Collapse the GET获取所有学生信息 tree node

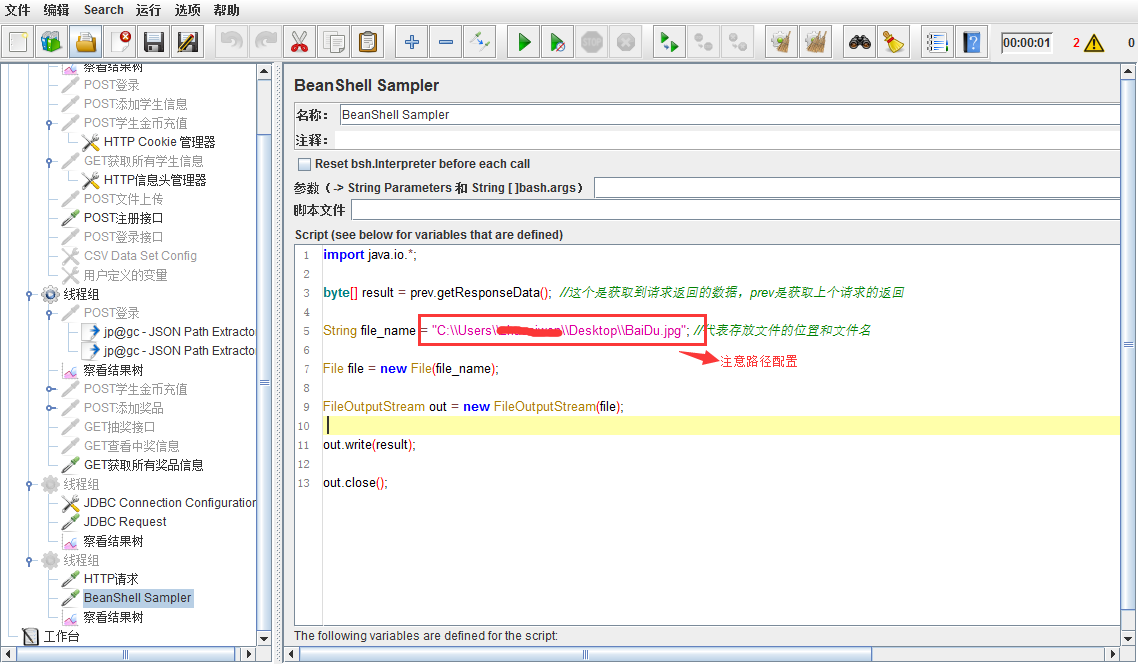coord(49,162)
